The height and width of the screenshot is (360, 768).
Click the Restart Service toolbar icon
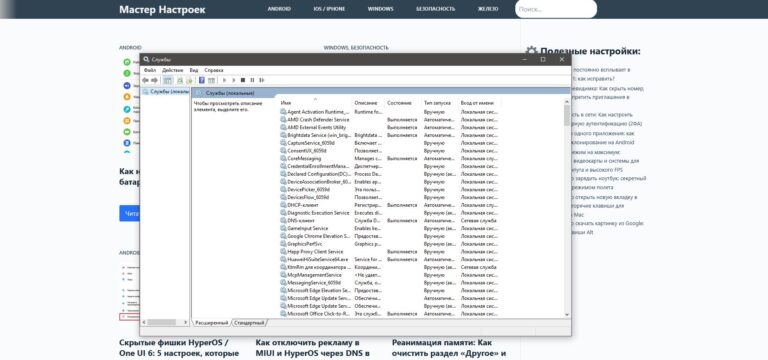coord(262,80)
